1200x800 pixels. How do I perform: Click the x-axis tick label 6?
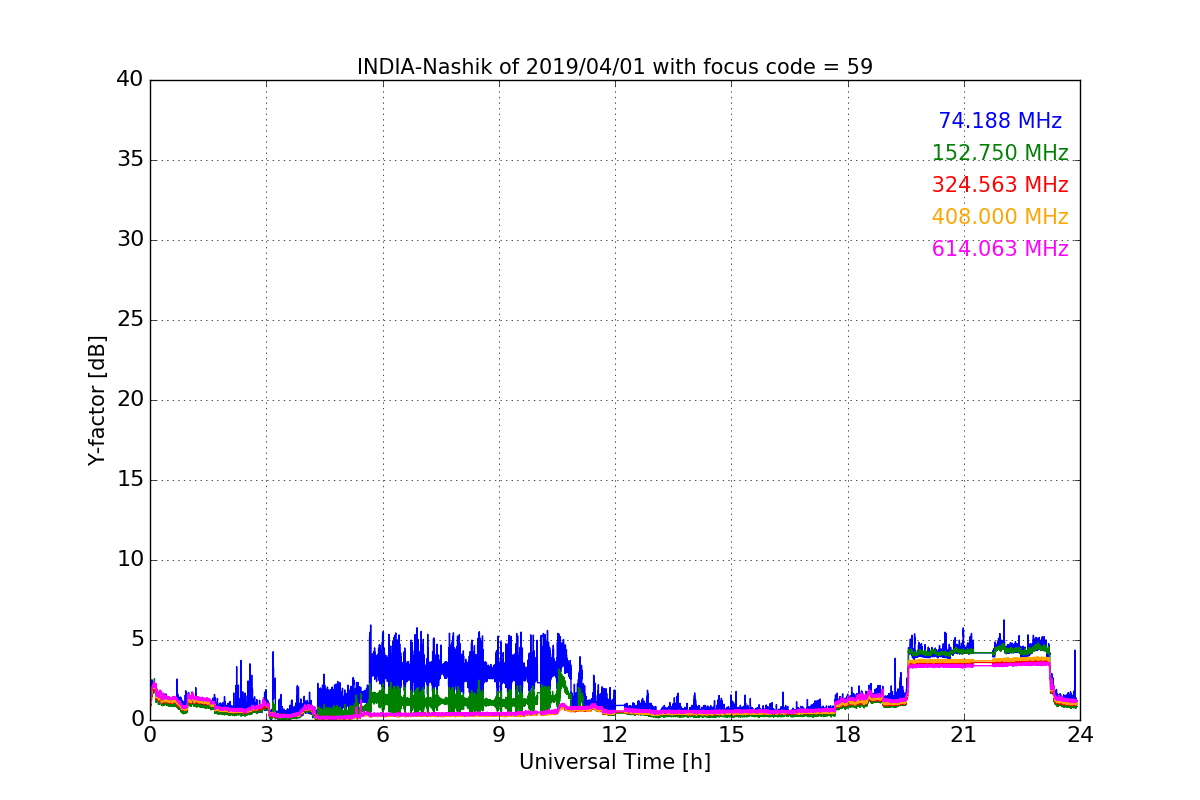(383, 735)
